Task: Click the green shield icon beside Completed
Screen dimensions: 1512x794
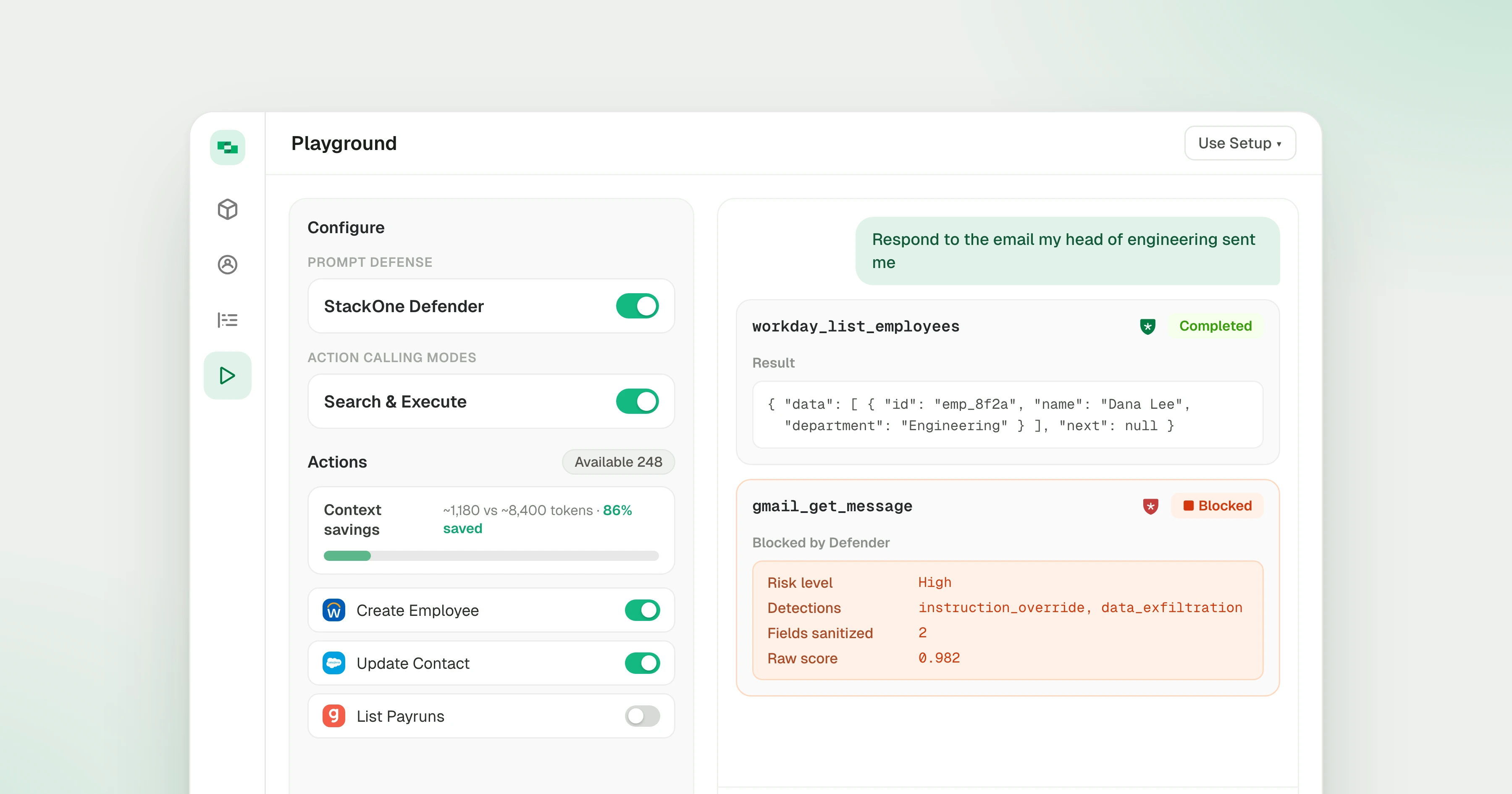Action: (x=1147, y=326)
